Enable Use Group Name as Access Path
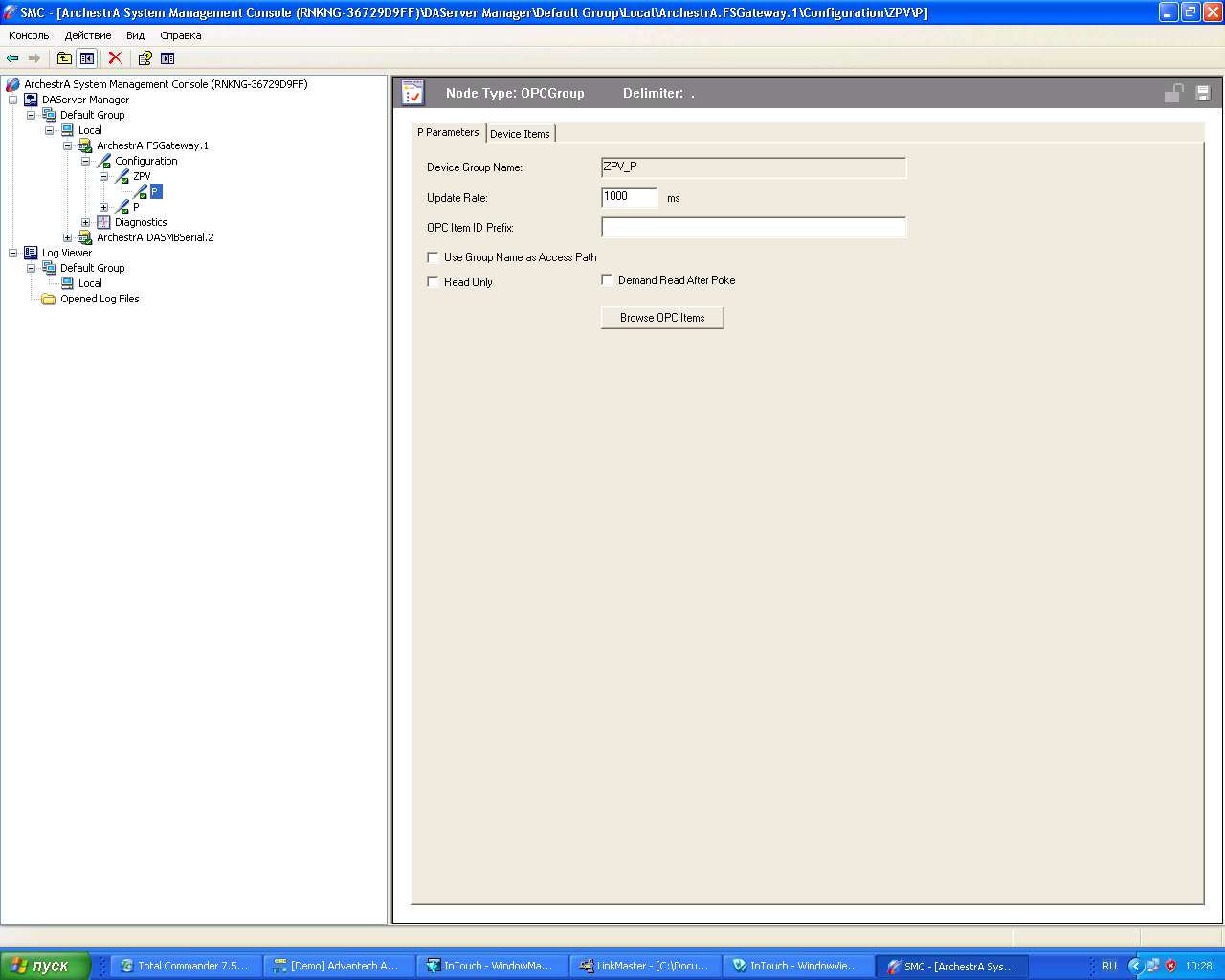The width and height of the screenshot is (1225, 980). [433, 257]
